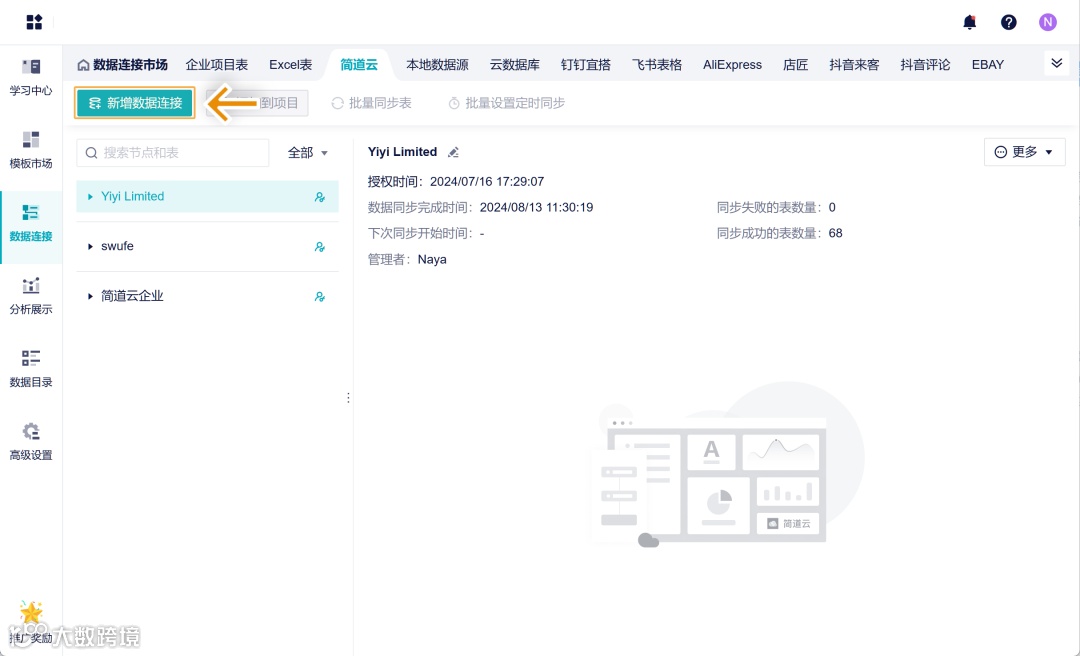Image resolution: width=1080 pixels, height=656 pixels.
Task: Click the 推广奖励 star icon
Action: [30, 613]
